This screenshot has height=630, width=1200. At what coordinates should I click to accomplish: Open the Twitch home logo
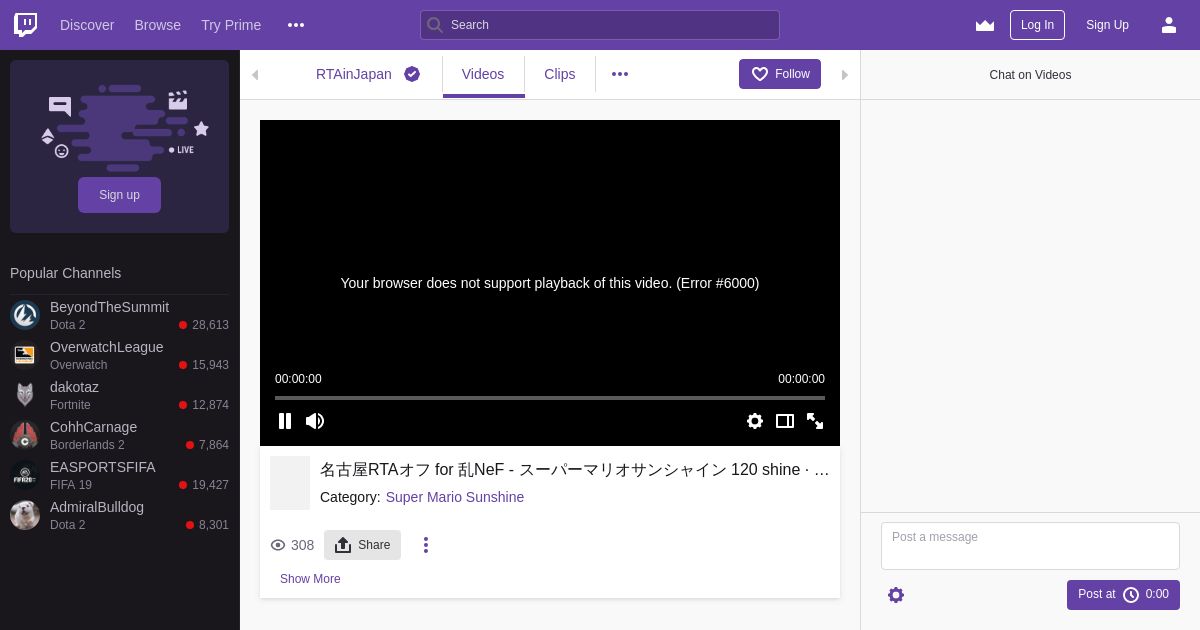[x=26, y=25]
